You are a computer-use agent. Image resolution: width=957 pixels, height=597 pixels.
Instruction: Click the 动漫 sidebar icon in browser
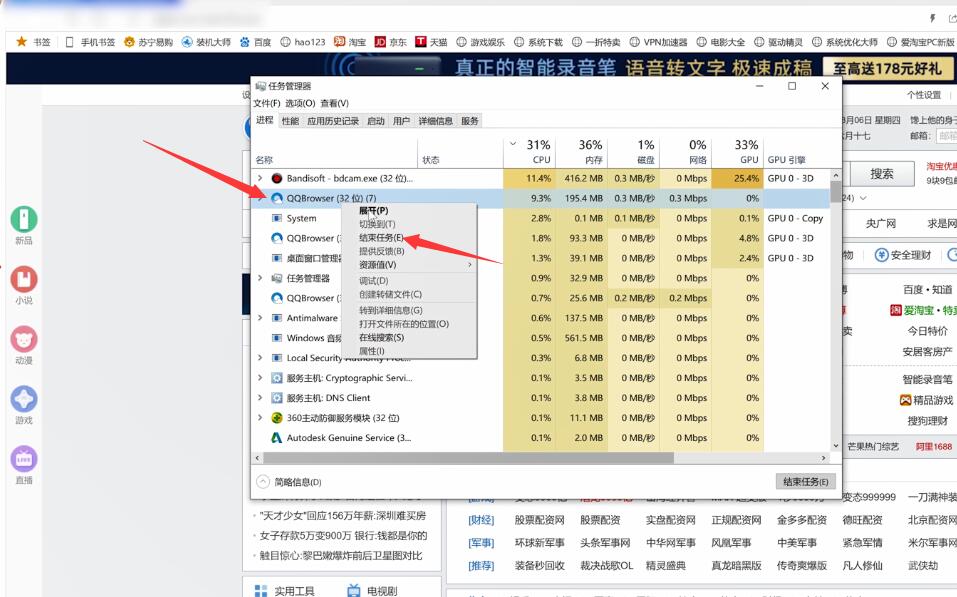(24, 339)
